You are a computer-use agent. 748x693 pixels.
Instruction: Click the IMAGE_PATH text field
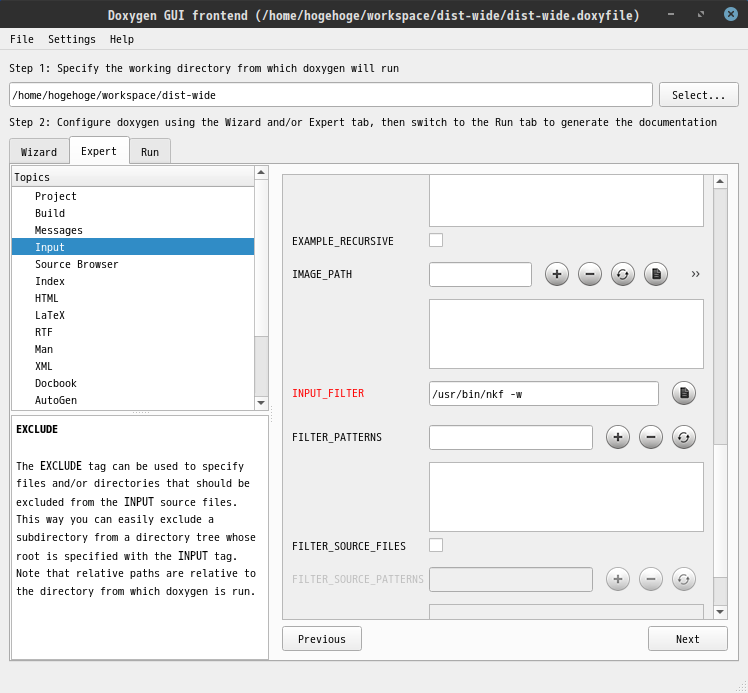pos(480,274)
